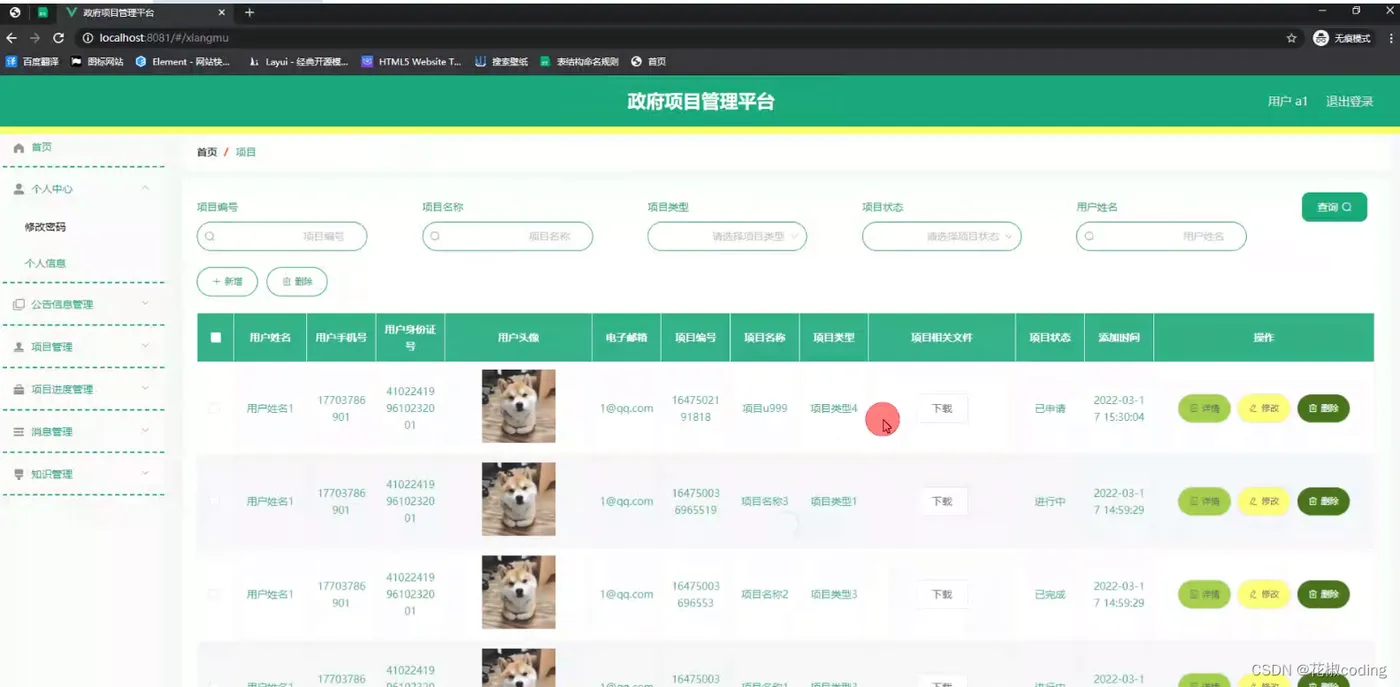Open the browser three-dot menu
Image resolution: width=1400 pixels, height=687 pixels.
pyautogui.click(x=1391, y=38)
